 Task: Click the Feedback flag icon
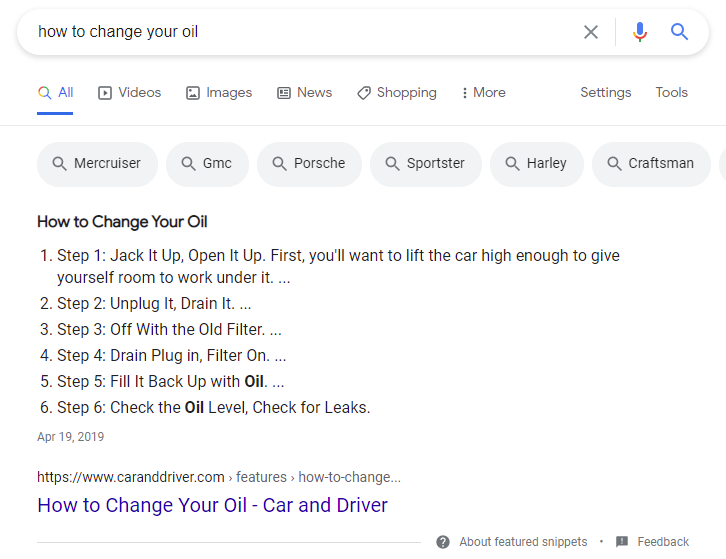point(622,542)
